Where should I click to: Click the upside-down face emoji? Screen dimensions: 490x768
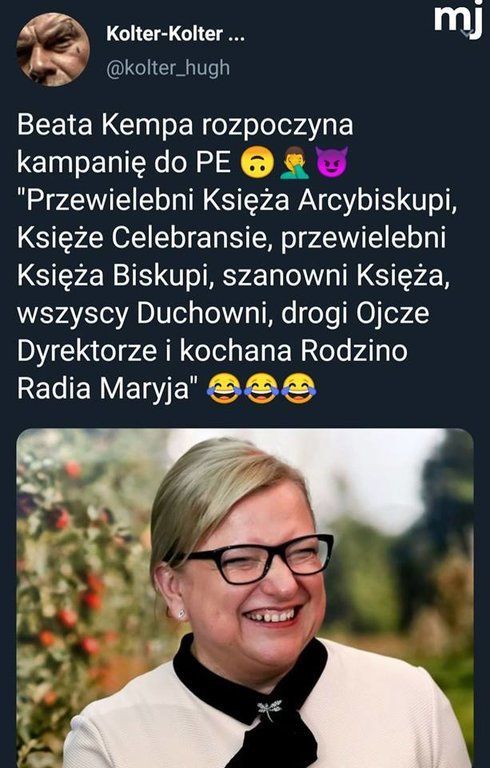(257, 163)
